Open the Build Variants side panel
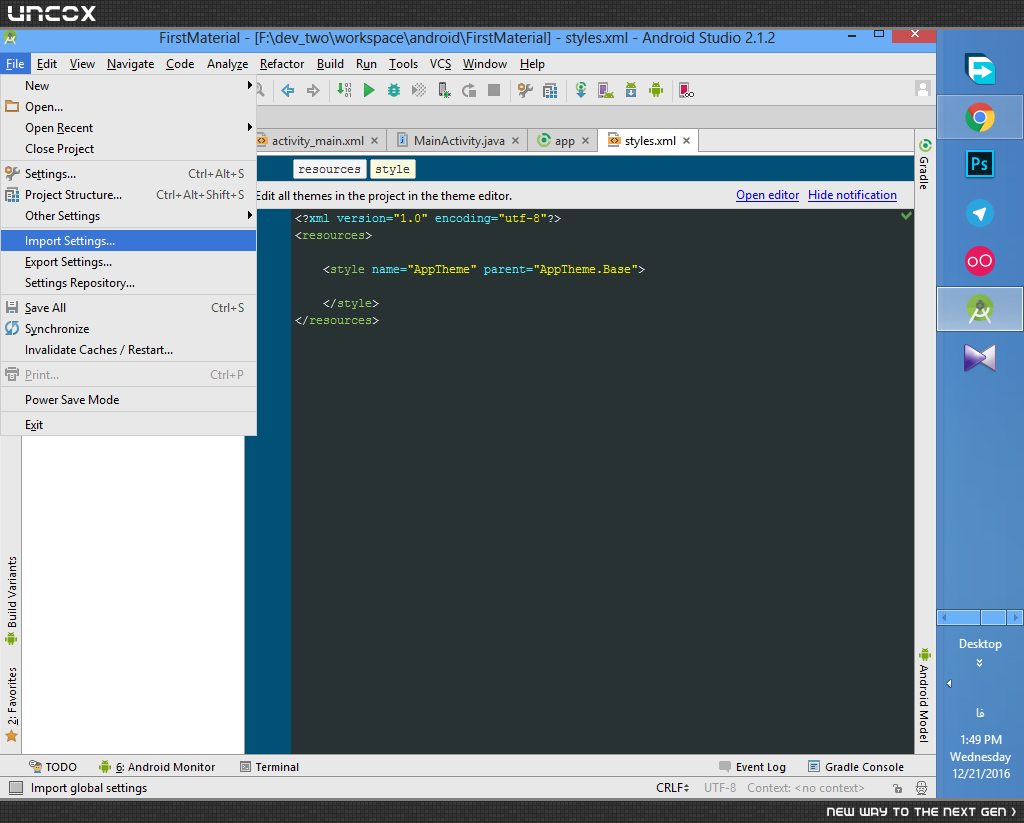 11,600
